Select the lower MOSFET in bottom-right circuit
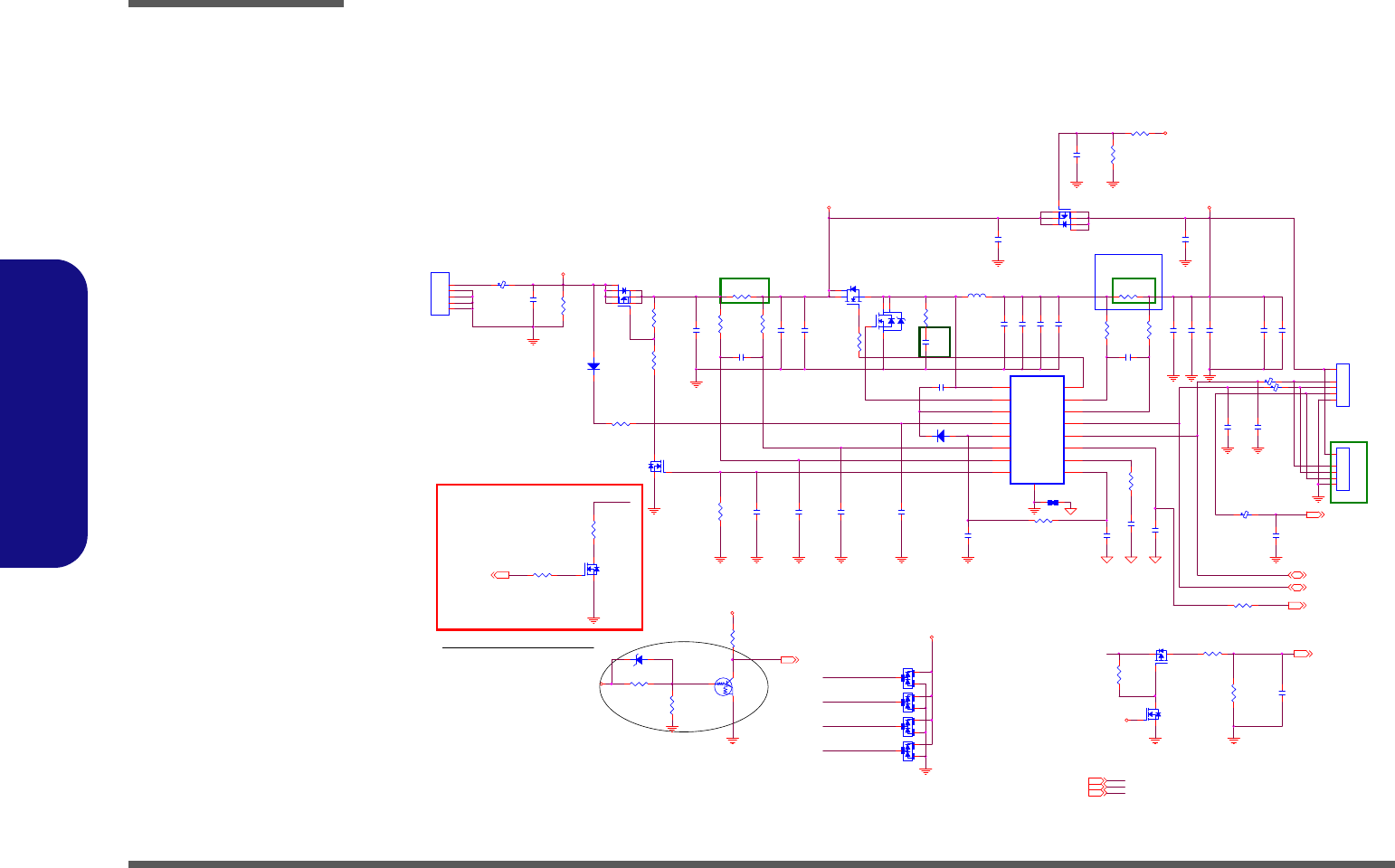The width and height of the screenshot is (1395, 868). tap(1153, 714)
